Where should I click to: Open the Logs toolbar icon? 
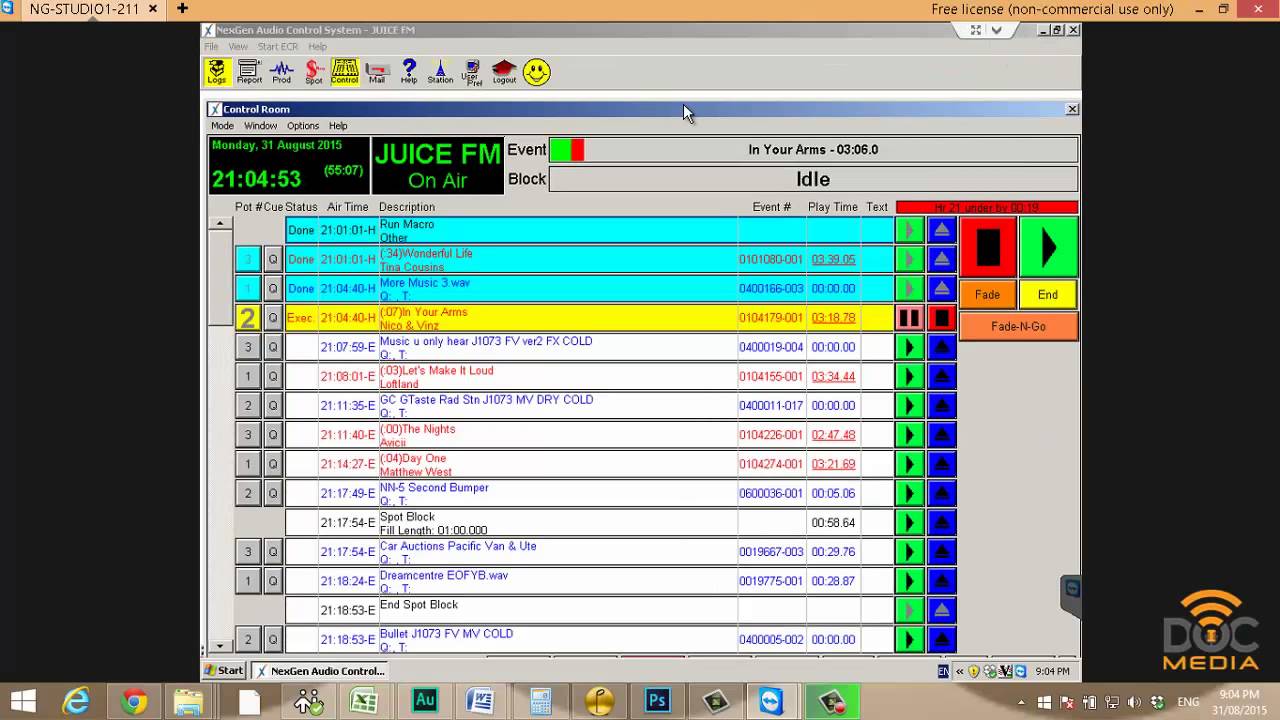[x=217, y=72]
